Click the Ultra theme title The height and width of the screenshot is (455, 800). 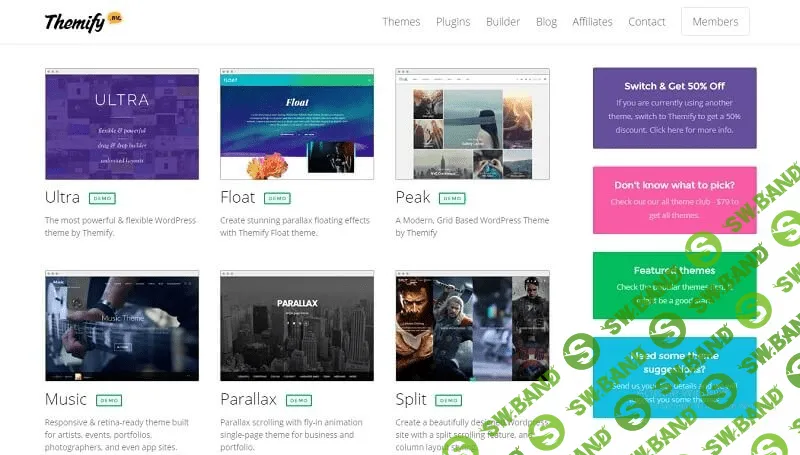(x=62, y=197)
